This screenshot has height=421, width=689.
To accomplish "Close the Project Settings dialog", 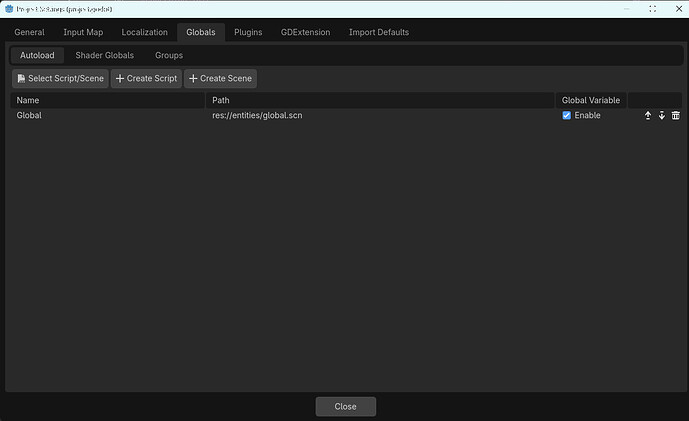I will pyautogui.click(x=346, y=406).
